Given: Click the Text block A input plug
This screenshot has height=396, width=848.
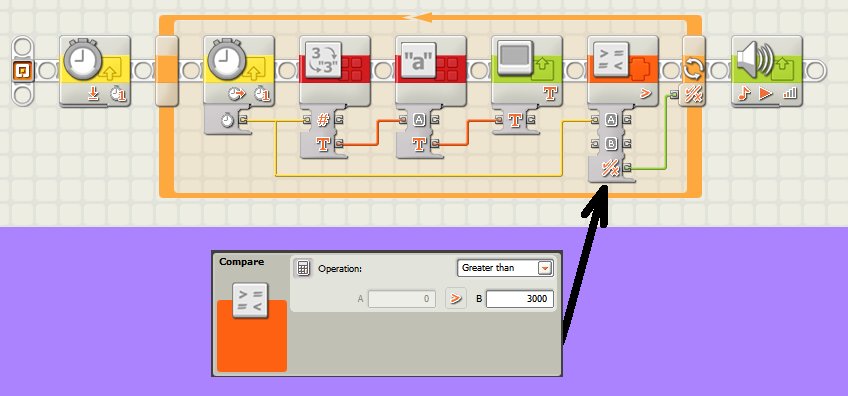Looking at the screenshot, I should (x=403, y=120).
